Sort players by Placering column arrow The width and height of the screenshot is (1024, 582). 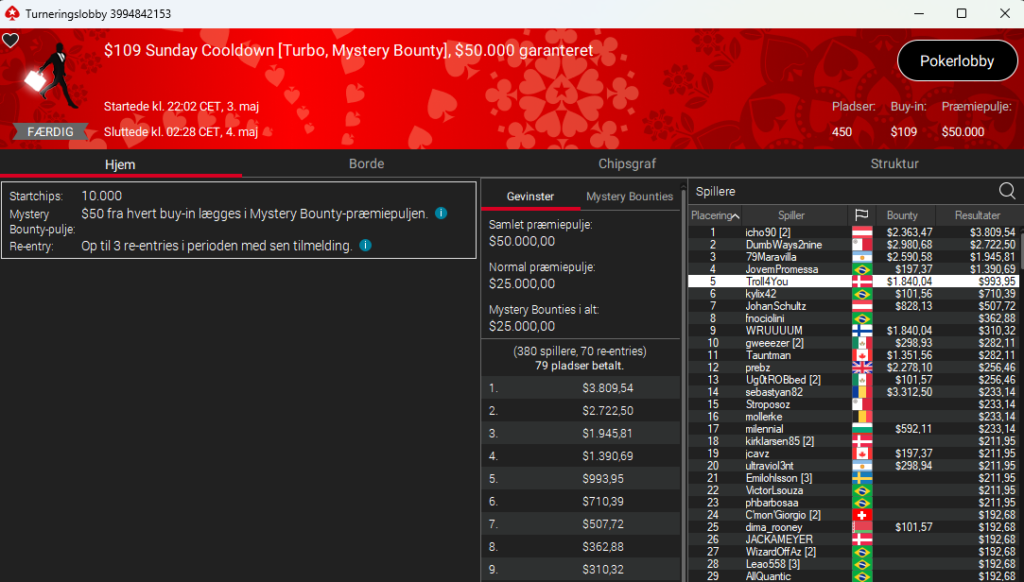(x=735, y=216)
